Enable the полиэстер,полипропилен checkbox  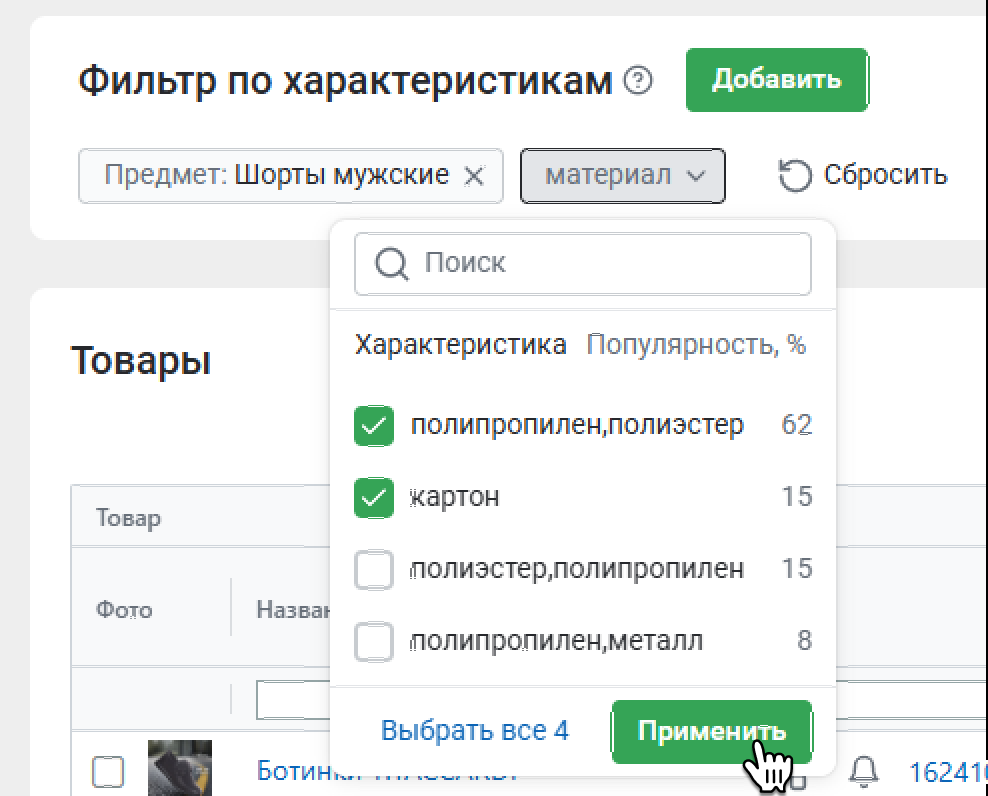pyautogui.click(x=374, y=570)
